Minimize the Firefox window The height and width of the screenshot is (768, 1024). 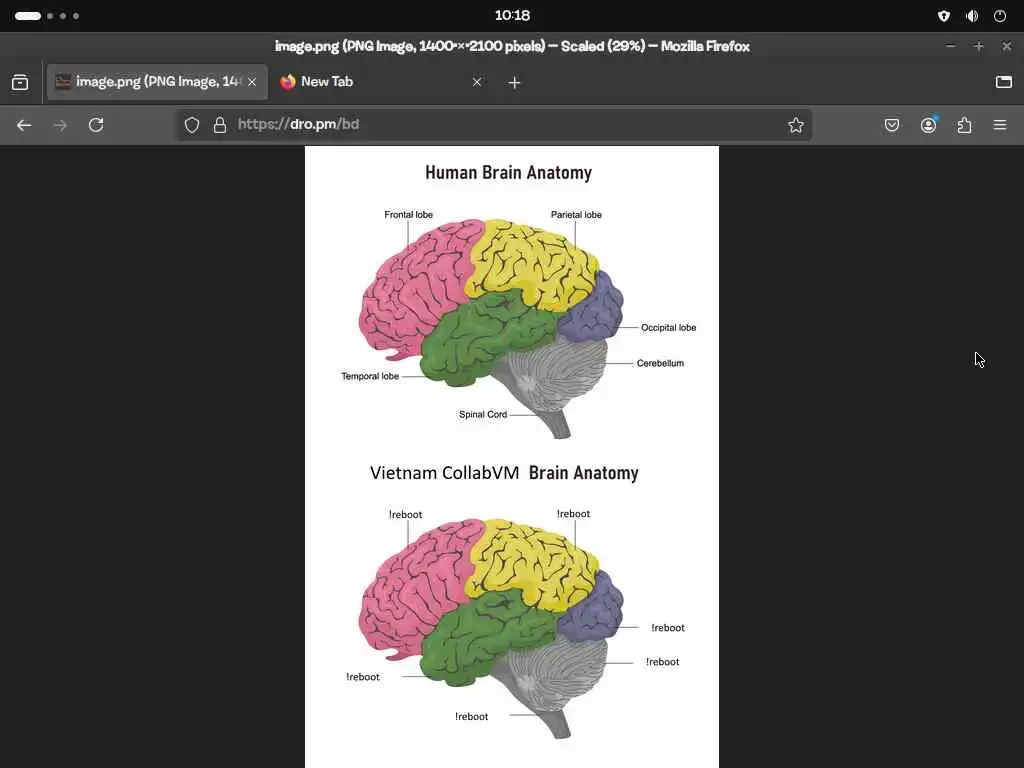(951, 46)
